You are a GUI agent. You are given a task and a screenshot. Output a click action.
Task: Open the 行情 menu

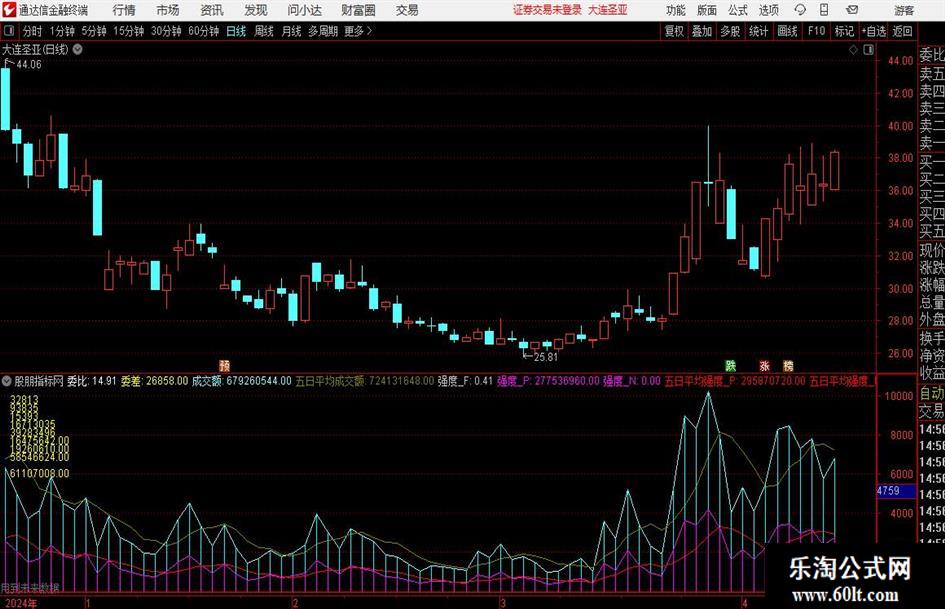[x=124, y=10]
